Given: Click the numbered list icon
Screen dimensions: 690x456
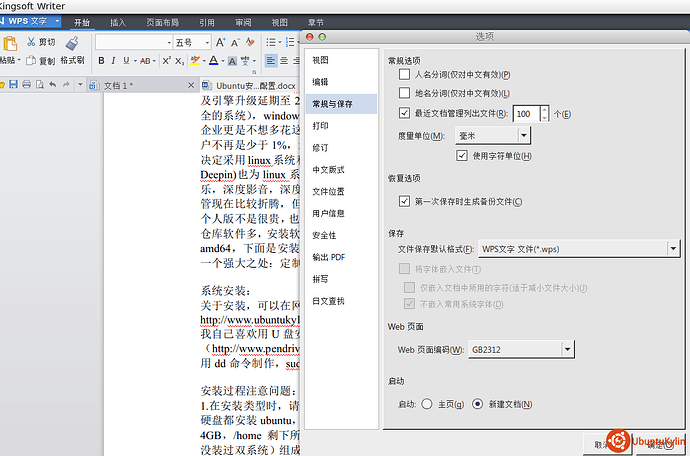Looking at the screenshot, I should 290,42.
